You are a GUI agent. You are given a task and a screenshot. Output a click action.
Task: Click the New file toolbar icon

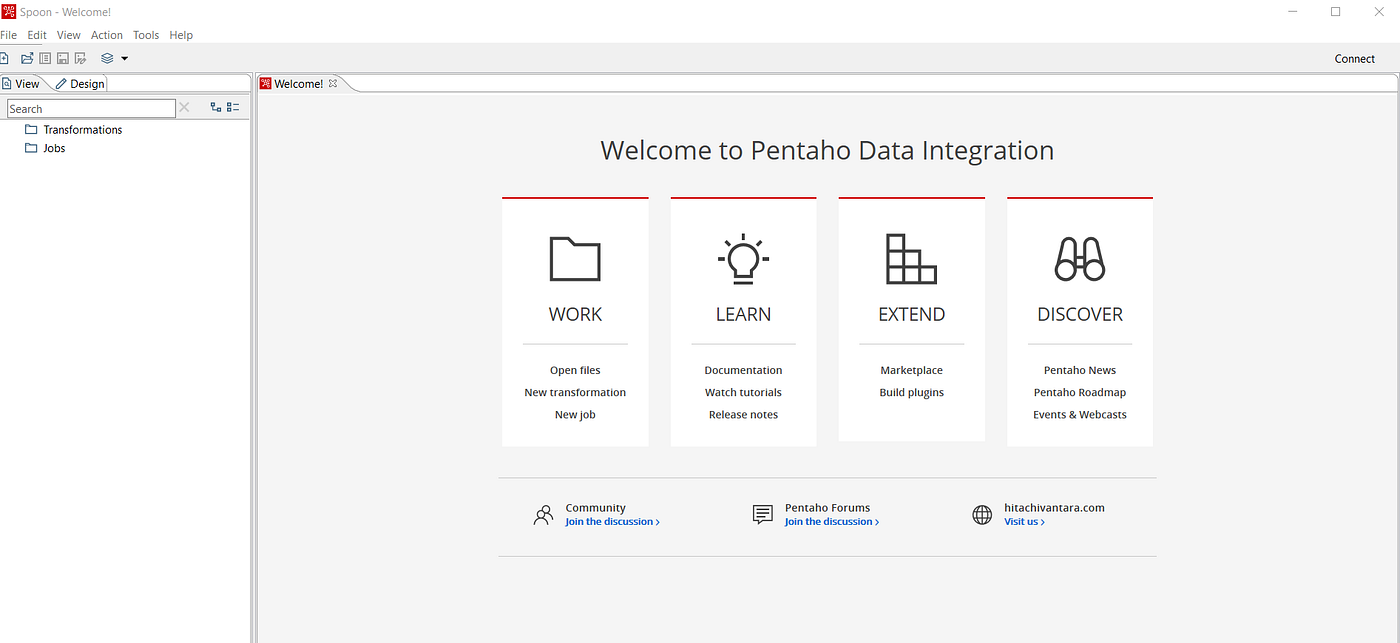coord(4,59)
